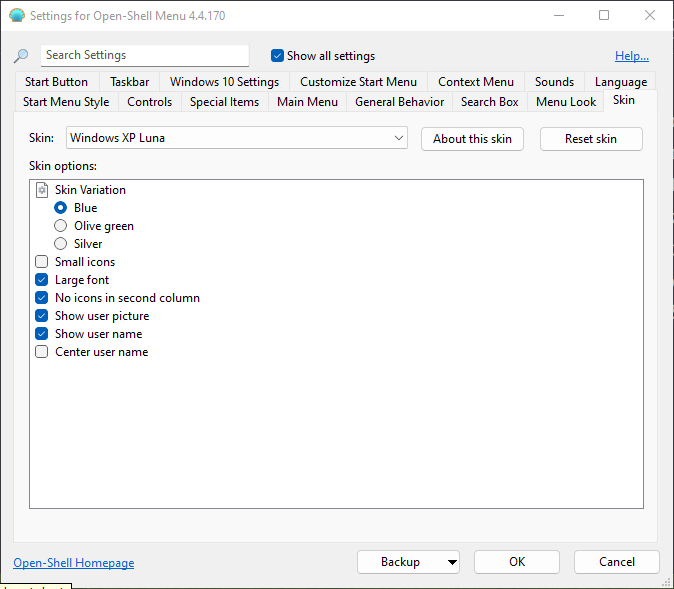Viewport: 674px width, 589px height.
Task: Switch to the Context Menu tab
Action: [x=476, y=82]
